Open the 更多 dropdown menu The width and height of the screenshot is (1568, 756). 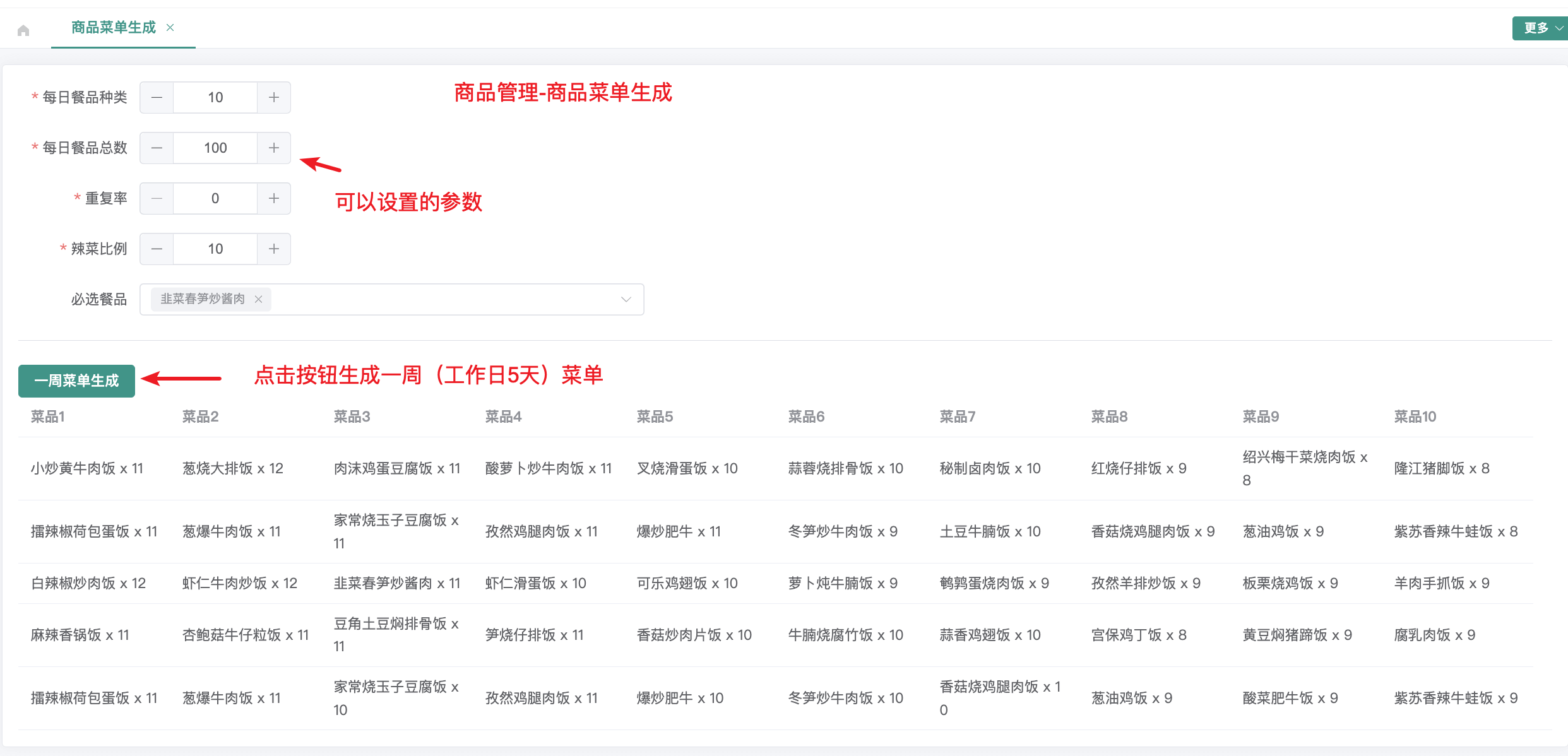[1540, 28]
